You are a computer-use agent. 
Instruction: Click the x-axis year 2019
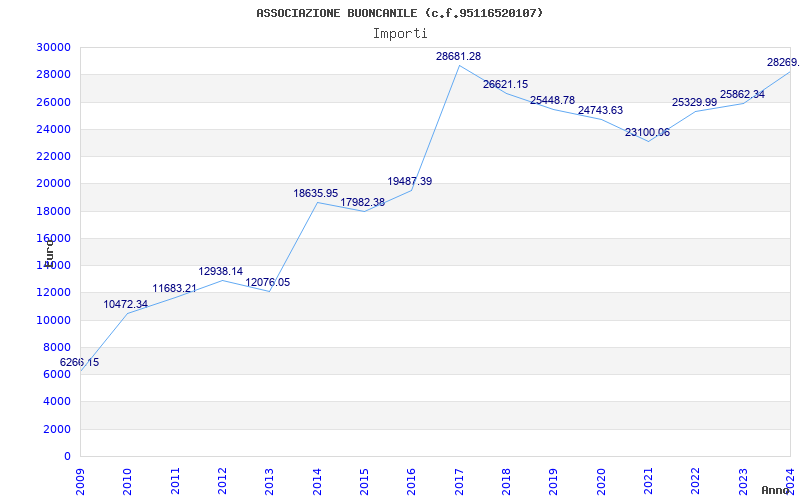(x=554, y=481)
